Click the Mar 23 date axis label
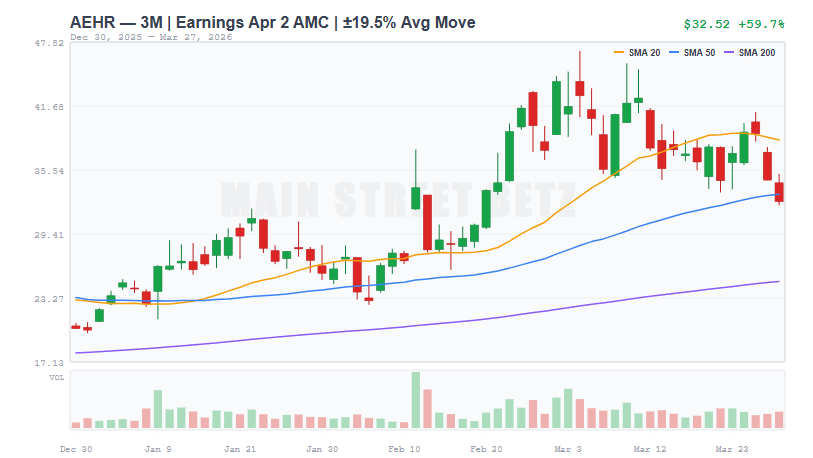Image resolution: width=813 pixels, height=458 pixels. [x=732, y=449]
